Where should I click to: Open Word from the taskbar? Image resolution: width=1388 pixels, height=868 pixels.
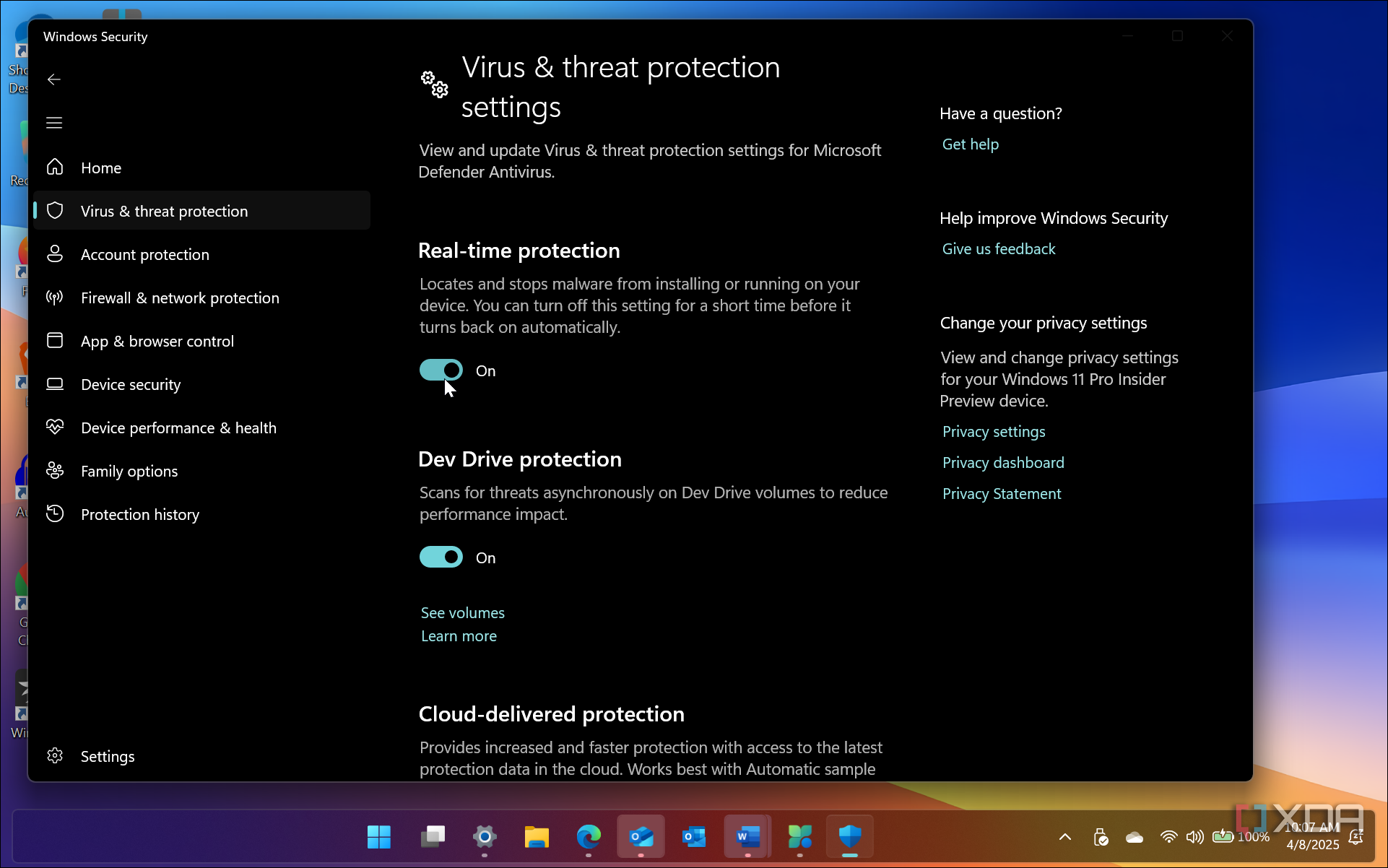(747, 837)
